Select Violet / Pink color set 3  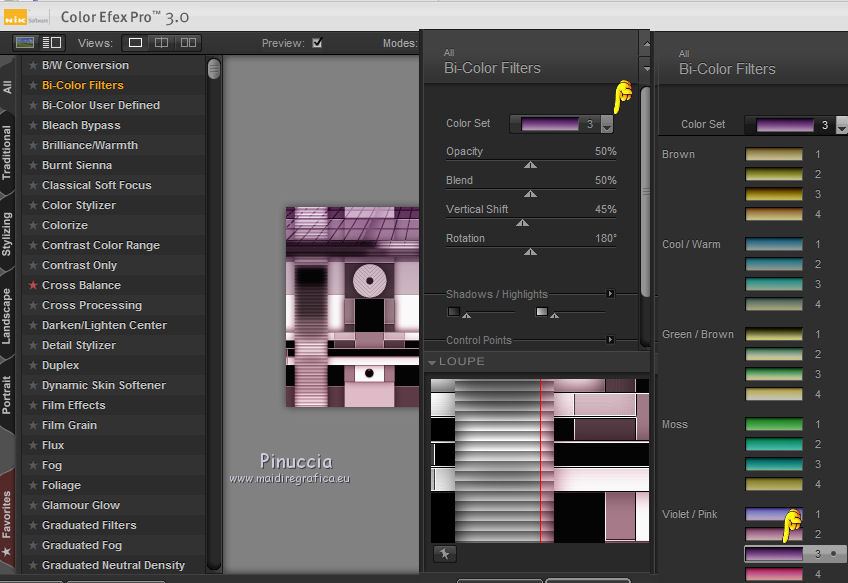pos(774,553)
